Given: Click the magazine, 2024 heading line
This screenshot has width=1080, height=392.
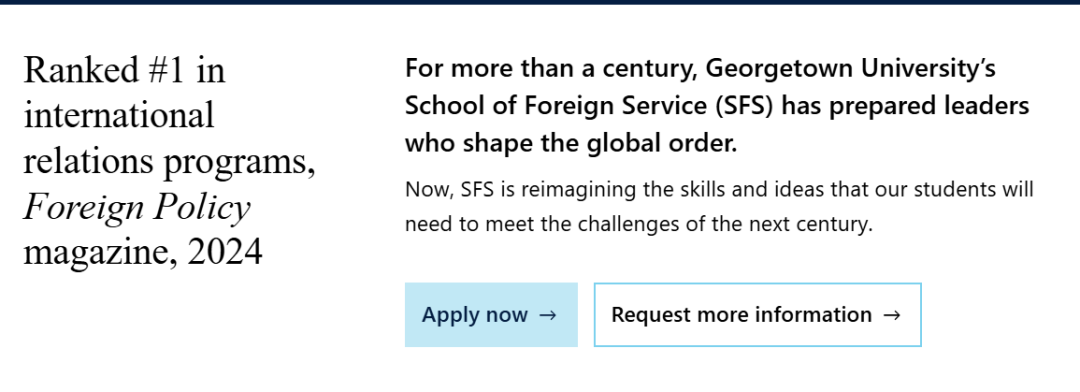Looking at the screenshot, I should (143, 254).
